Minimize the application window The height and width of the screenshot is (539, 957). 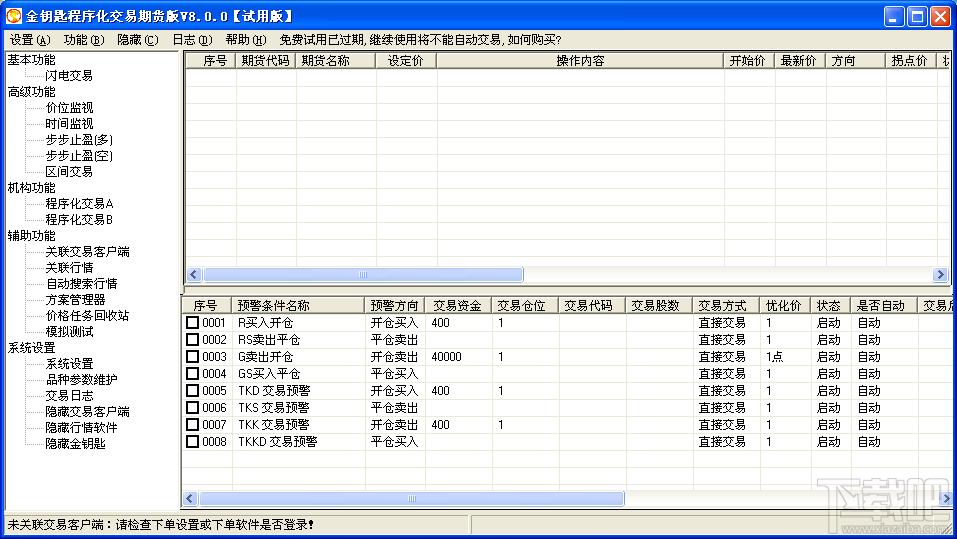895,16
